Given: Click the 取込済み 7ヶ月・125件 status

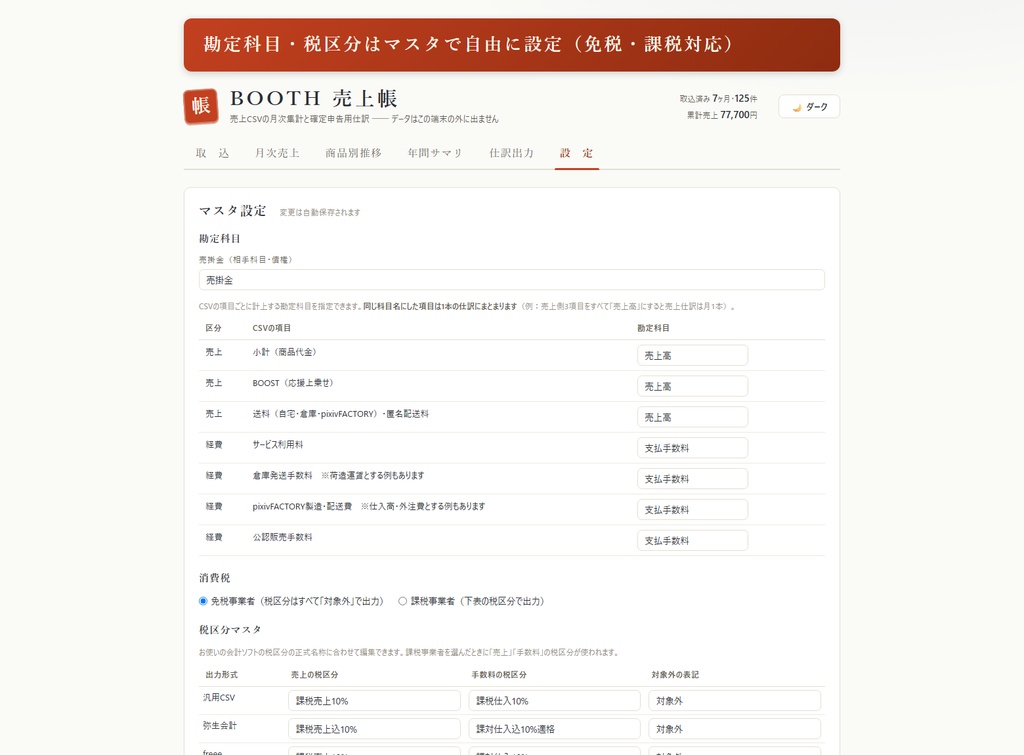Looking at the screenshot, I should (718, 99).
